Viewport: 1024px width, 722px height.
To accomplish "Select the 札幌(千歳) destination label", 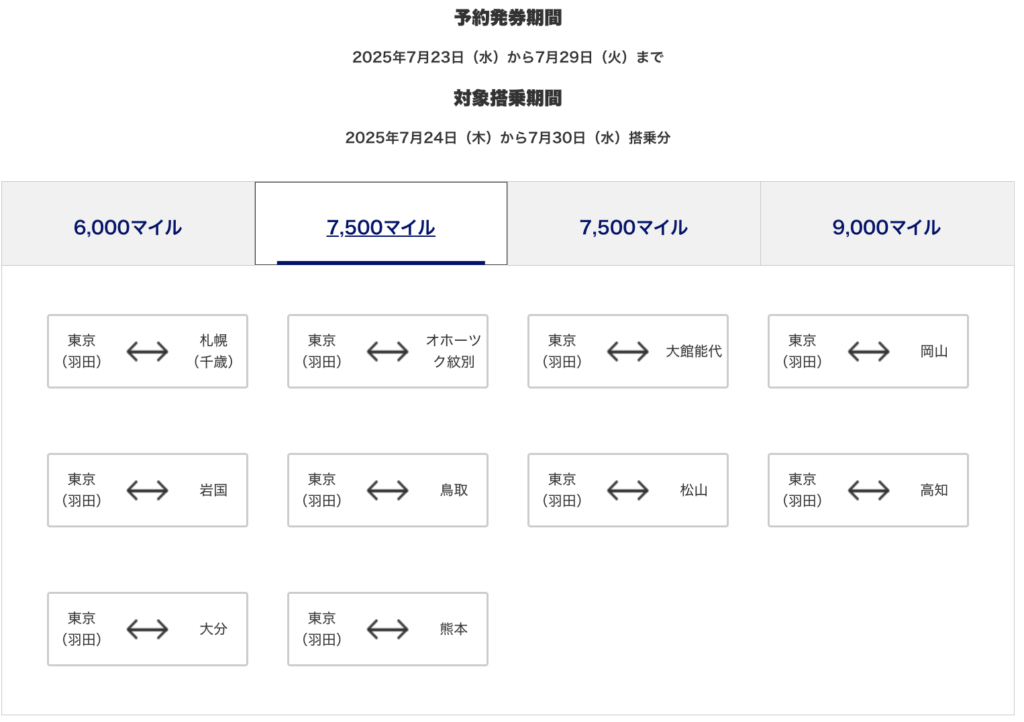I will click(x=214, y=351).
